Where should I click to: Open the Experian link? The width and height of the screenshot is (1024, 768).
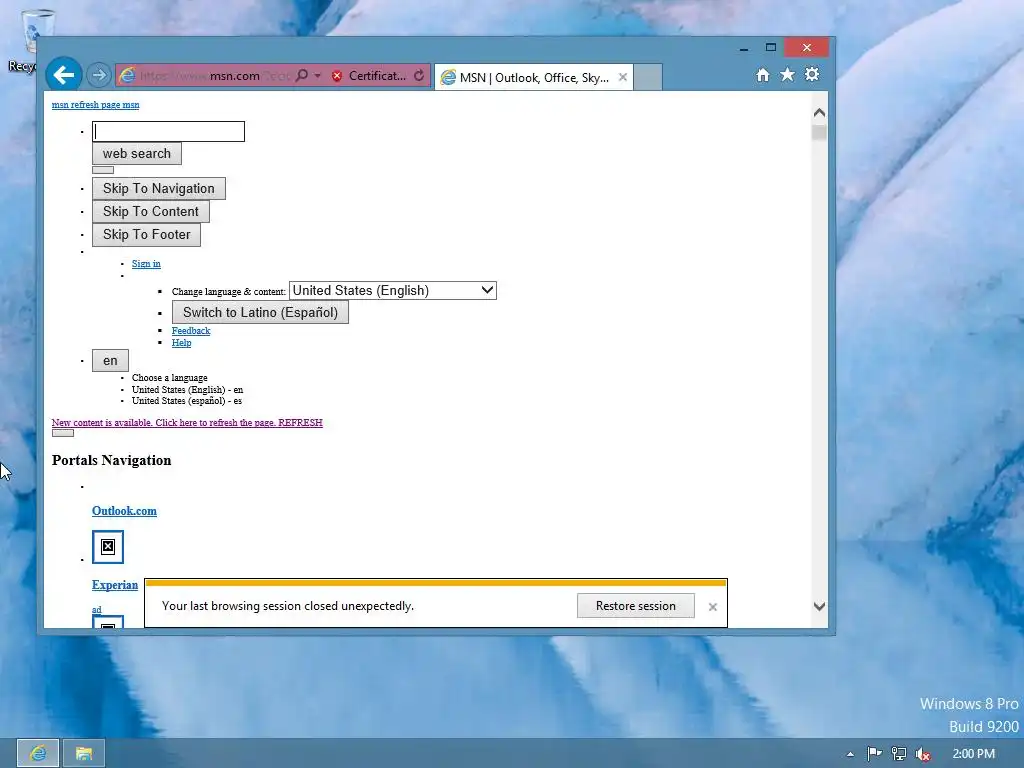click(115, 585)
